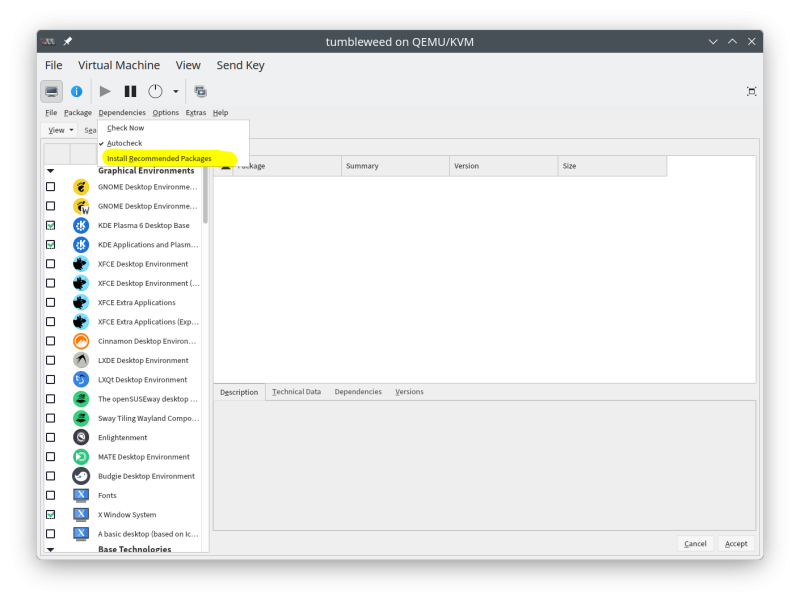The width and height of the screenshot is (800, 603).
Task: Check Cinnamon Desktop Environment checkbox
Action: [51, 341]
